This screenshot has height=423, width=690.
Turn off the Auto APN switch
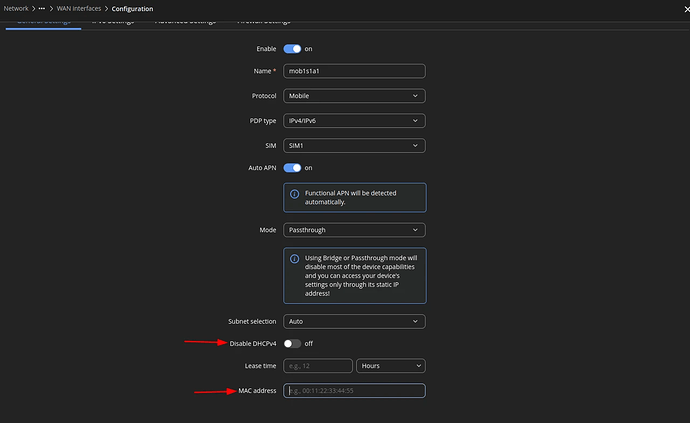click(x=292, y=168)
